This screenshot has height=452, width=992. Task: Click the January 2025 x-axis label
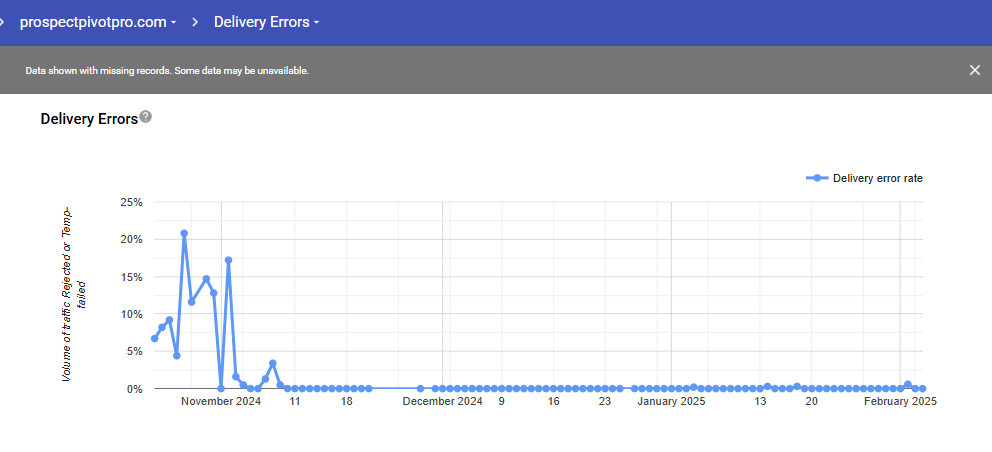671,402
